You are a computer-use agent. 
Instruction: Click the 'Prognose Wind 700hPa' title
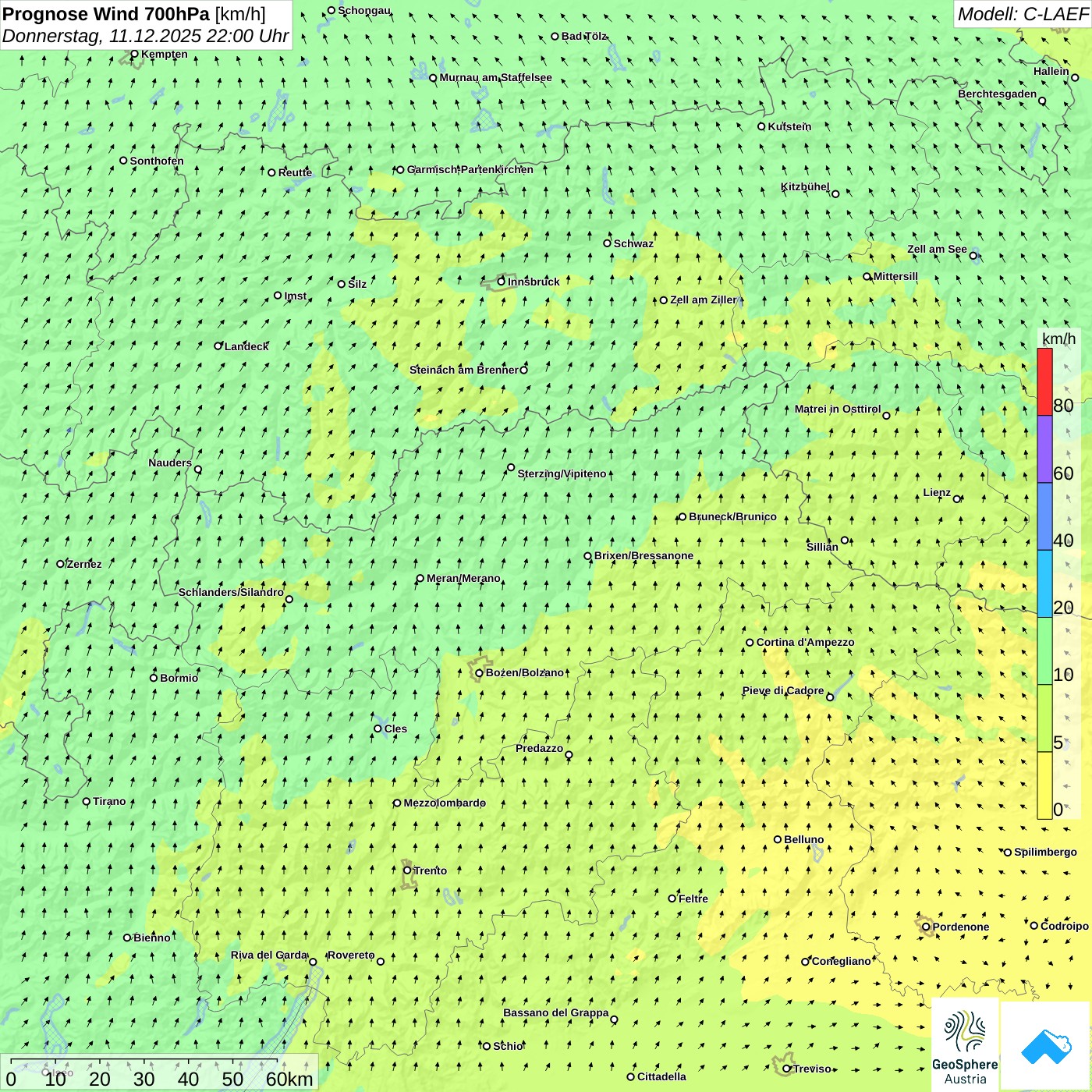[x=106, y=14]
